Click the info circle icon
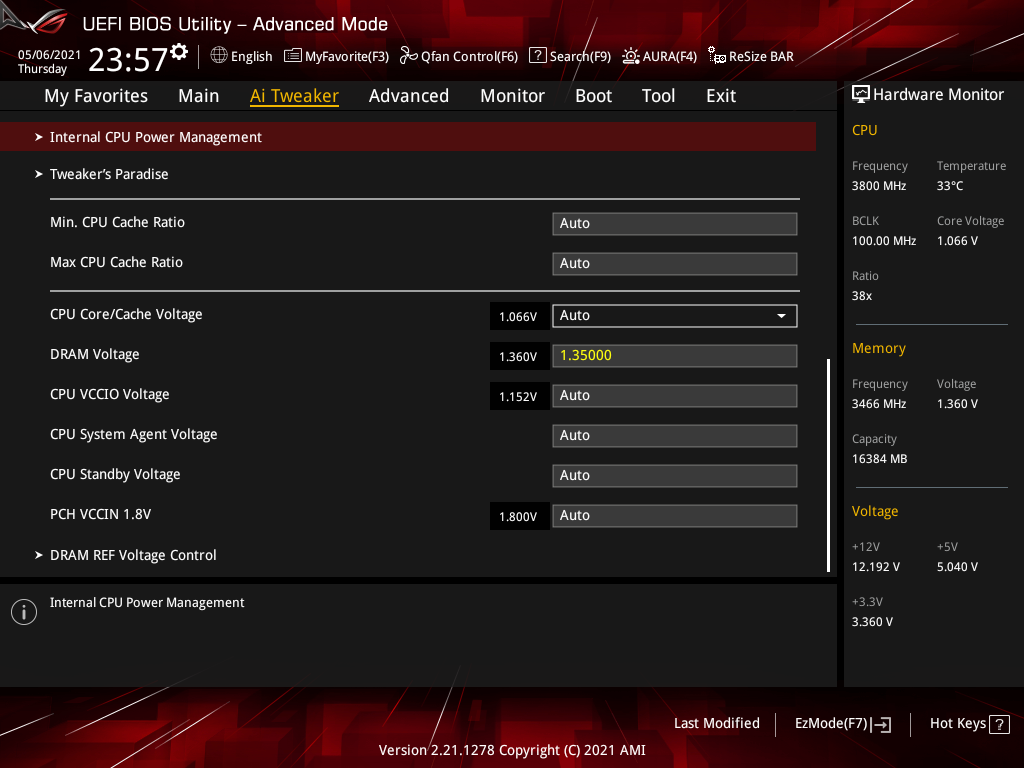 click(24, 612)
